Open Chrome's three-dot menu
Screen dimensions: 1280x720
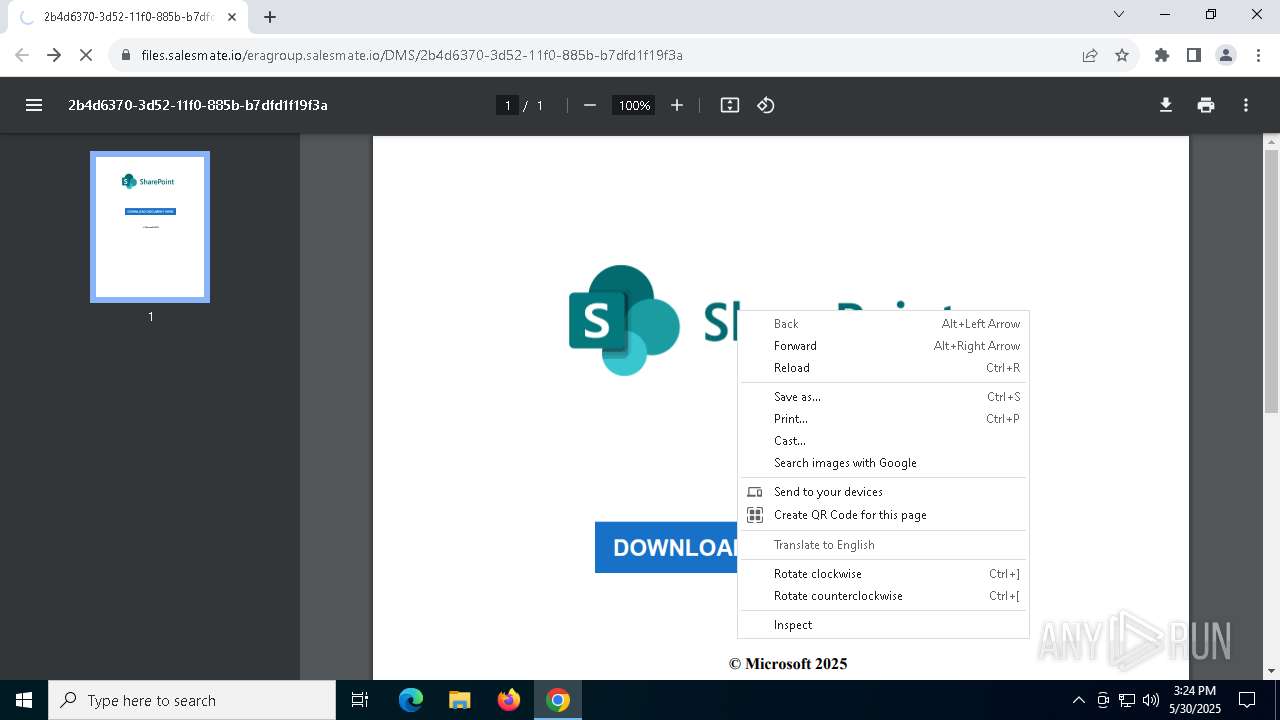(1258, 55)
